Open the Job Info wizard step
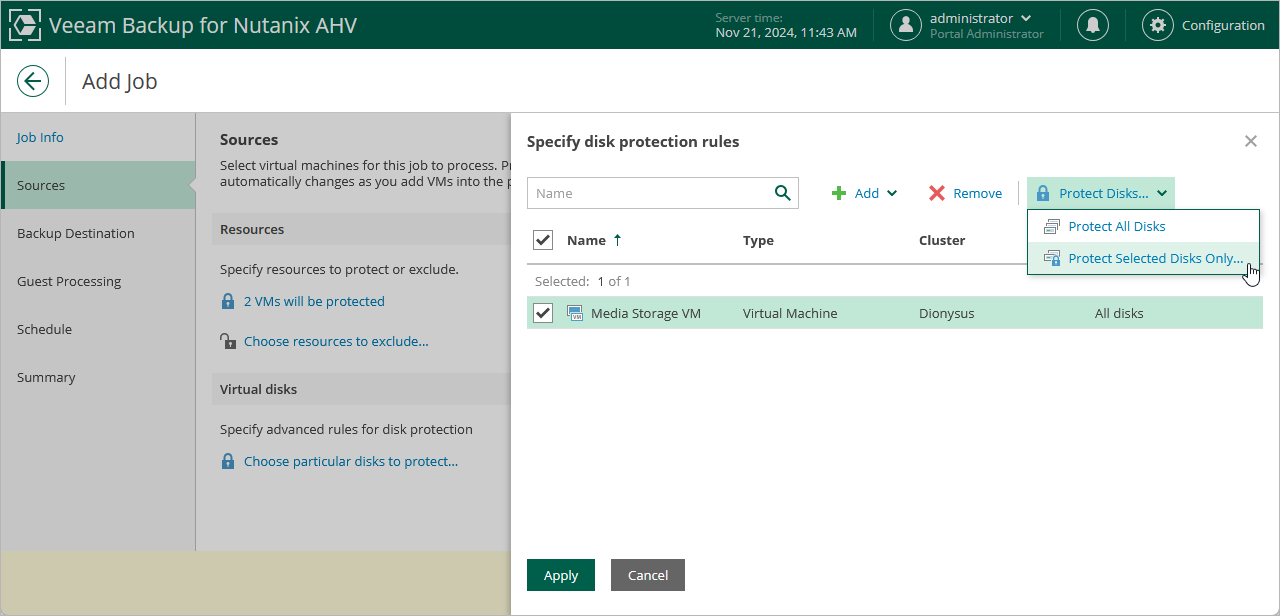Screen dimensions: 1280x616 [40, 137]
